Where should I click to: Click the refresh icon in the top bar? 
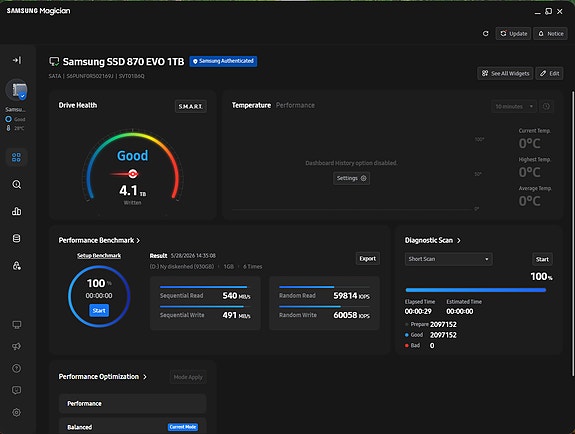486,33
